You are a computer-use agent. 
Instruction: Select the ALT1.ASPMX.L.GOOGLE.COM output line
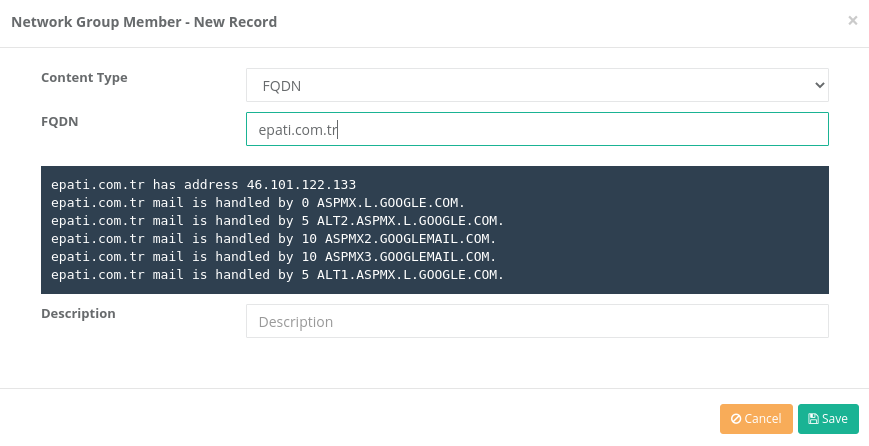coord(278,275)
